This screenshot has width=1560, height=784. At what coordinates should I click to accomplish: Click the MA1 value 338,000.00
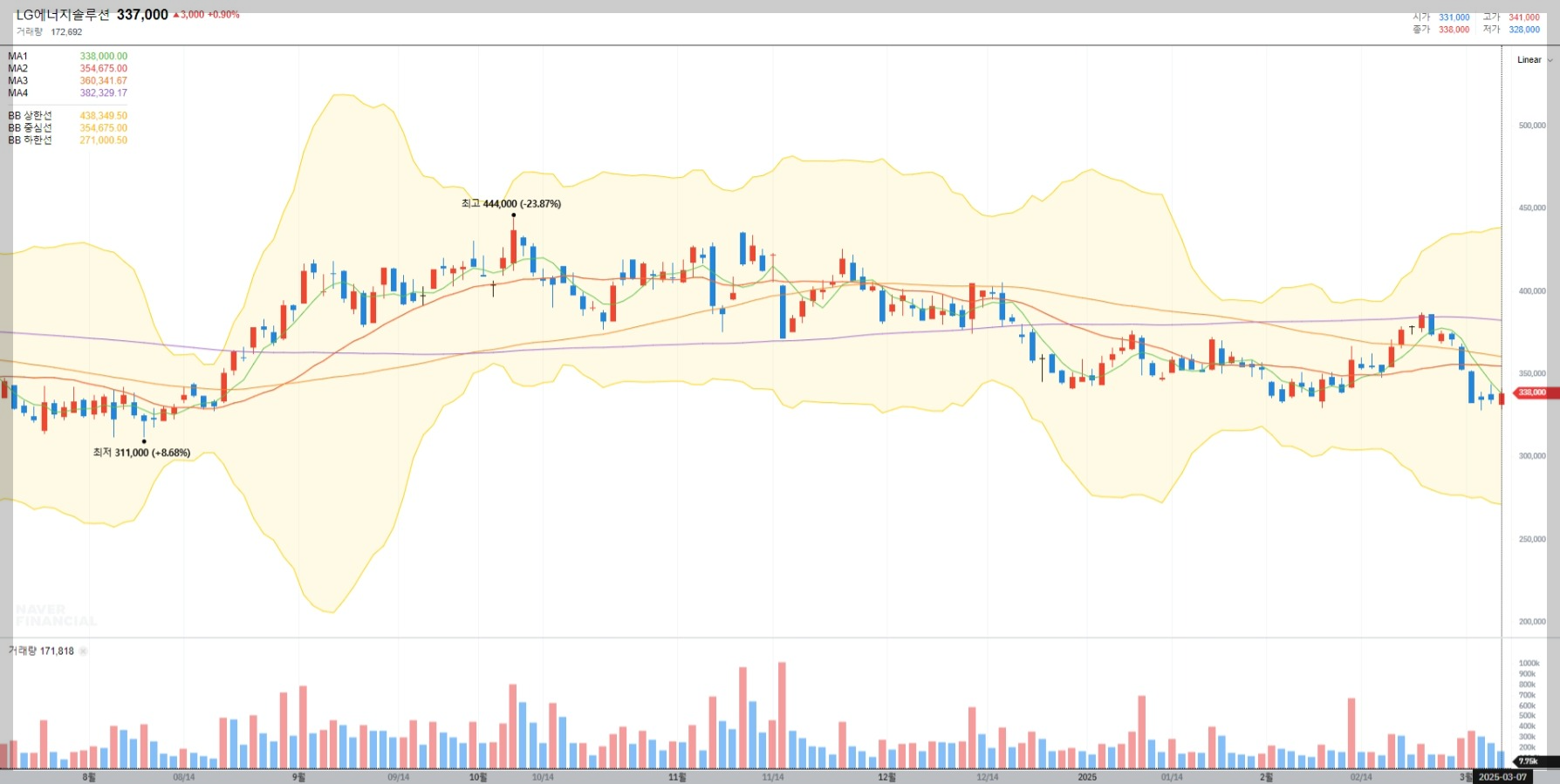point(103,57)
